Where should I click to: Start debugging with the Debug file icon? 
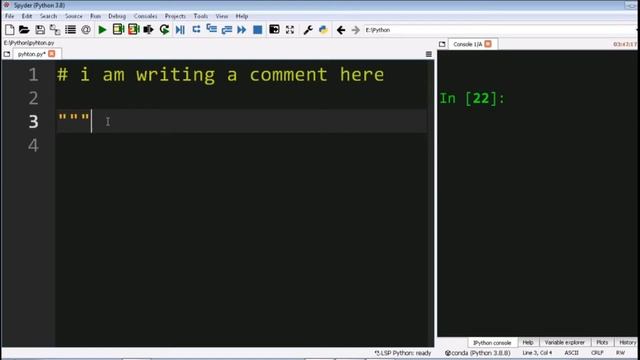pos(180,30)
